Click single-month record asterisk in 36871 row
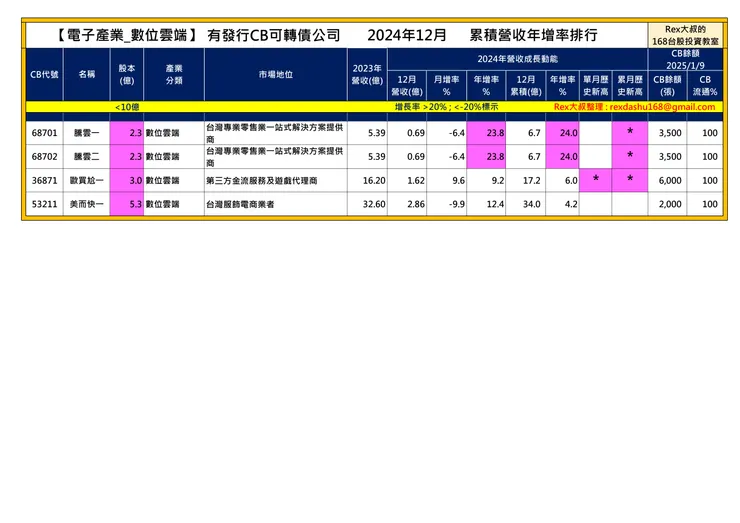The image size is (740, 523). (x=596, y=179)
